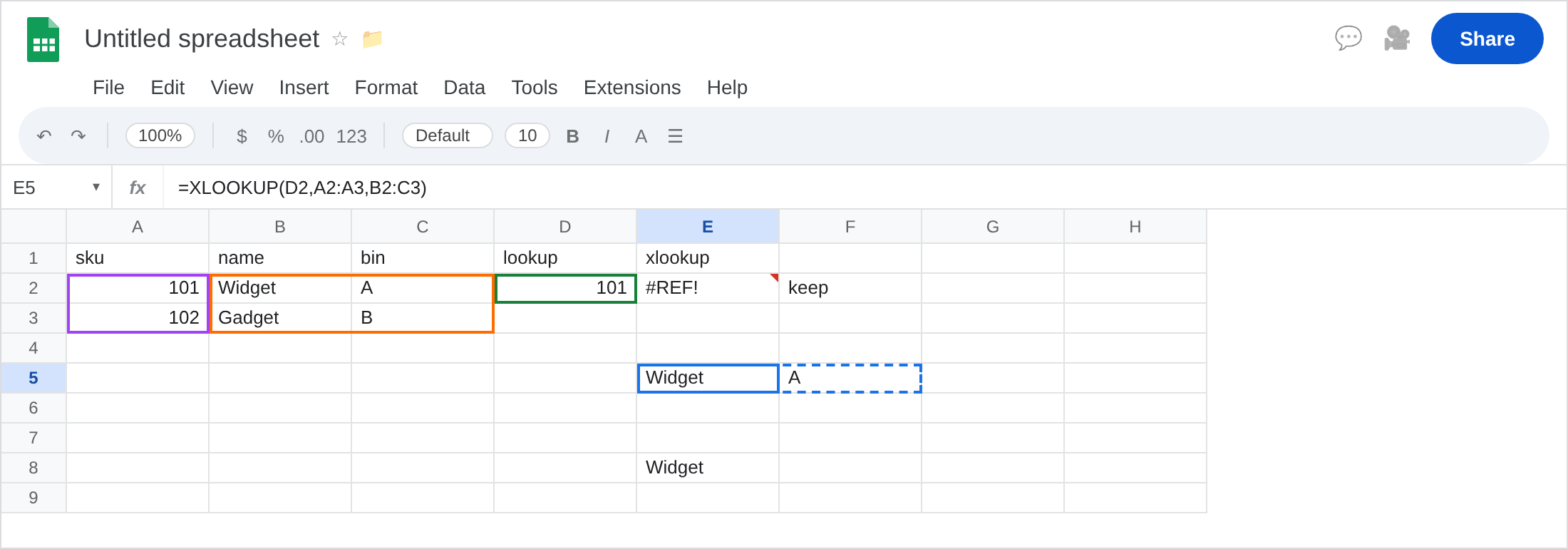Click the fx function icon
This screenshot has width=1568, height=549.
tap(138, 188)
